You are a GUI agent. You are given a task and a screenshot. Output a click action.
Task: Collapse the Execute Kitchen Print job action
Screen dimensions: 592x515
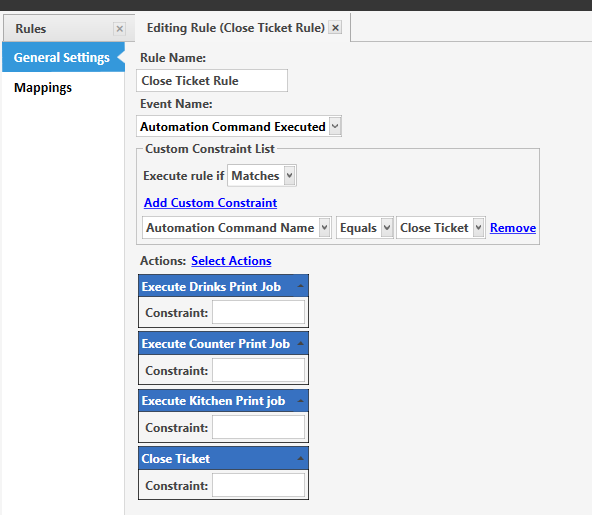click(x=300, y=401)
